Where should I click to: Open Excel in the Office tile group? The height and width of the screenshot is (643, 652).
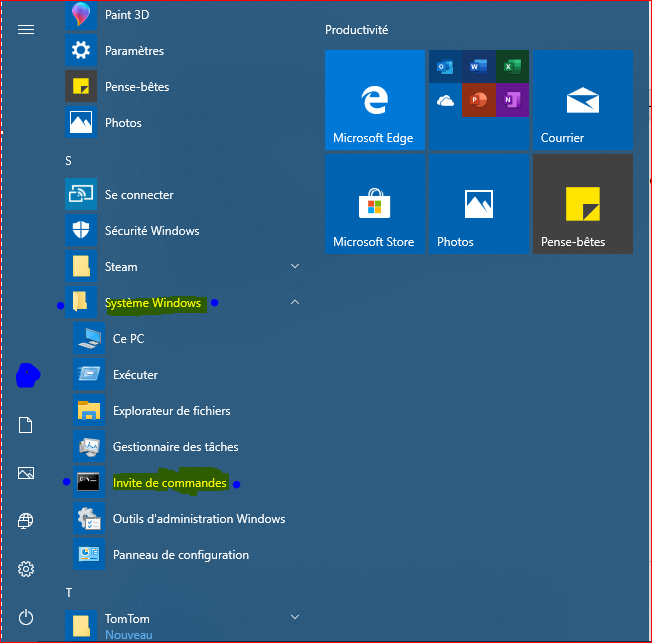(512, 67)
